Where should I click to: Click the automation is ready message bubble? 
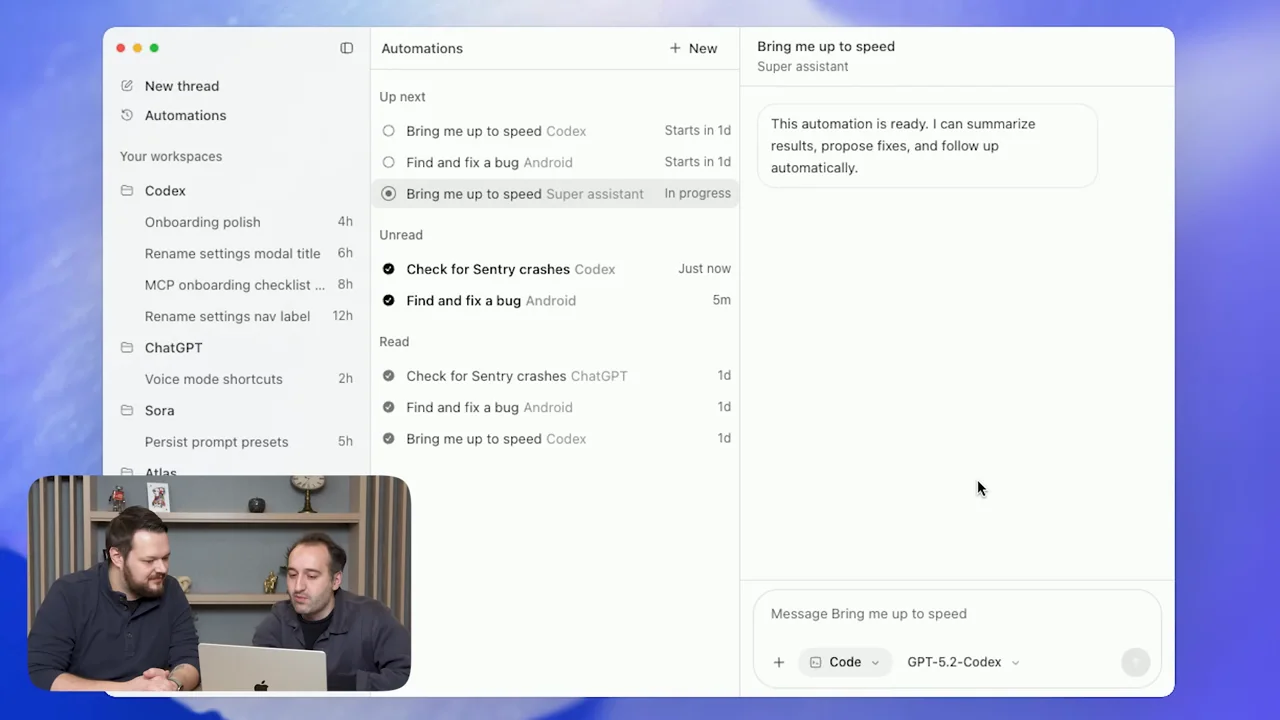927,146
